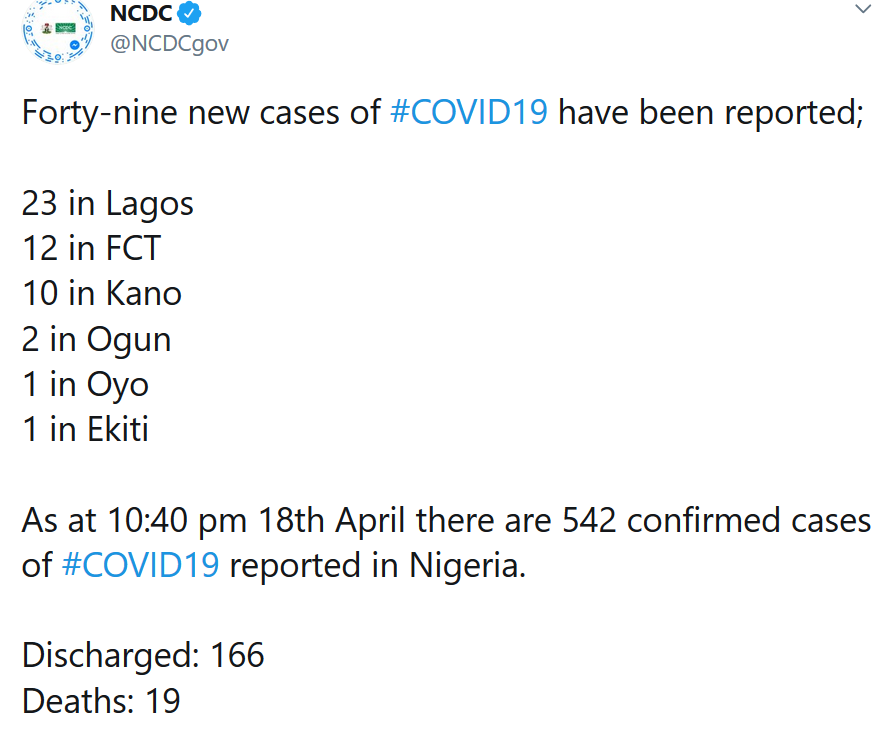Open the @NCDCgov handle link

click(169, 44)
